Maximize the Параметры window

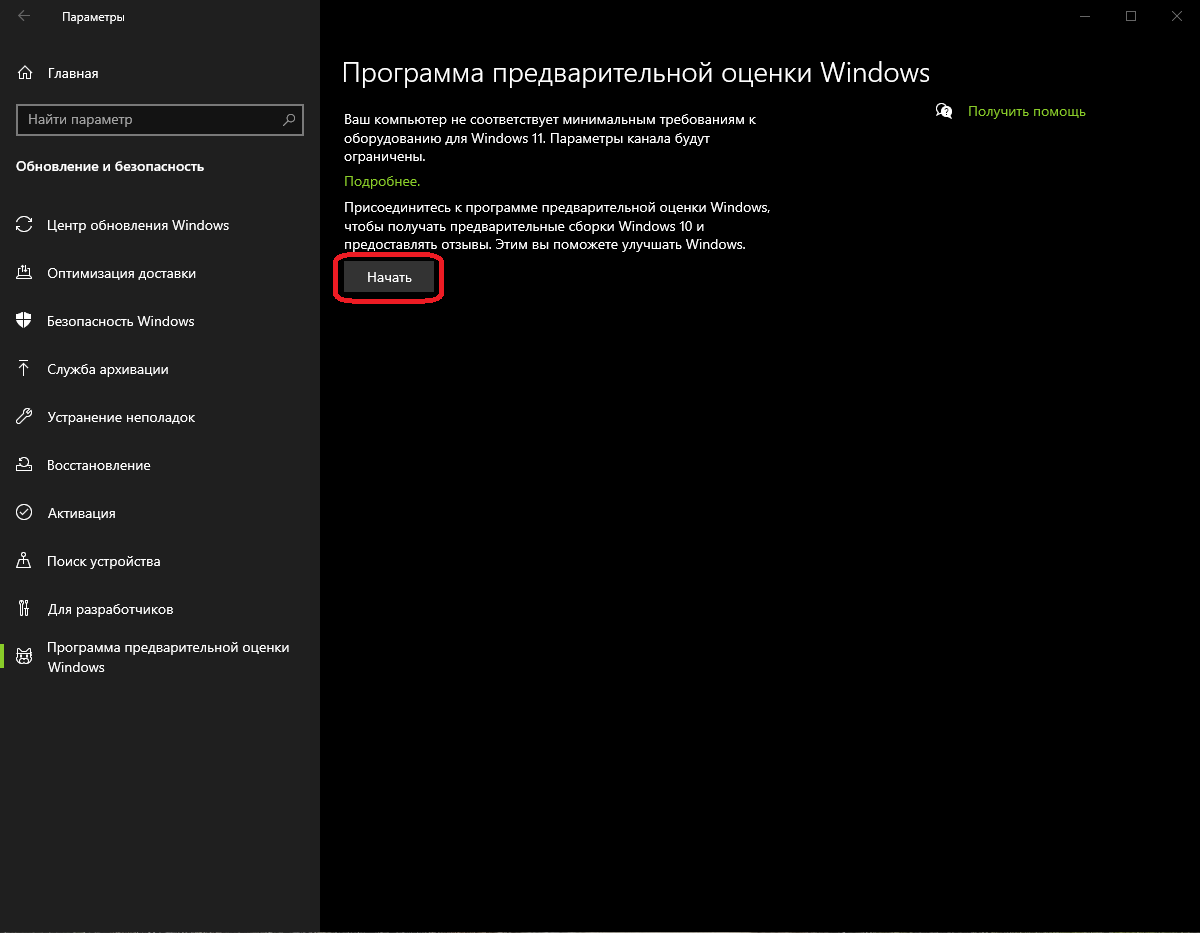tap(1130, 16)
